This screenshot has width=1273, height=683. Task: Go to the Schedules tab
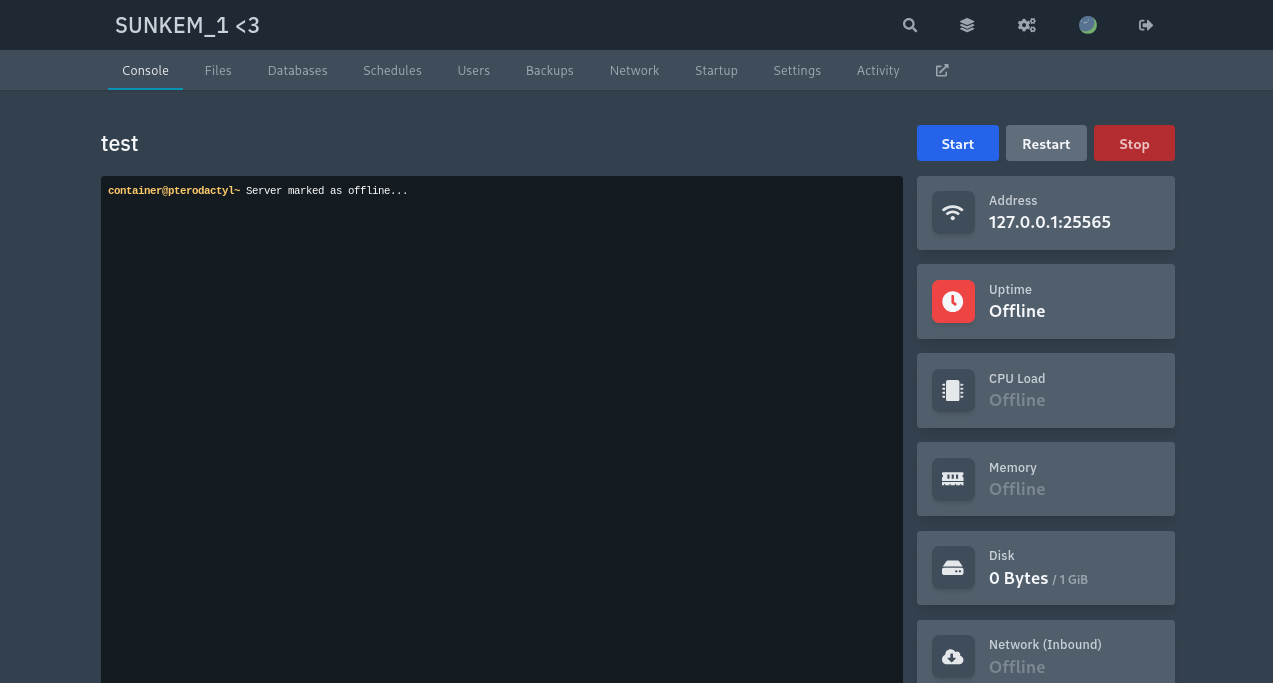(x=392, y=71)
